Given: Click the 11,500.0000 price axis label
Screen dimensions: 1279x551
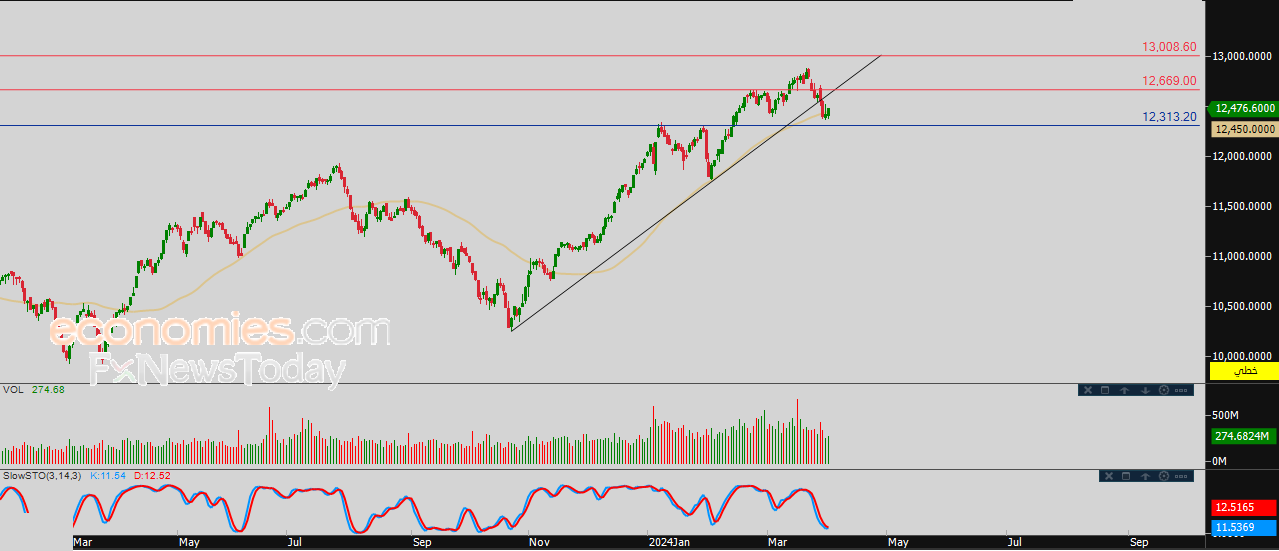Looking at the screenshot, I should 1244,206.
